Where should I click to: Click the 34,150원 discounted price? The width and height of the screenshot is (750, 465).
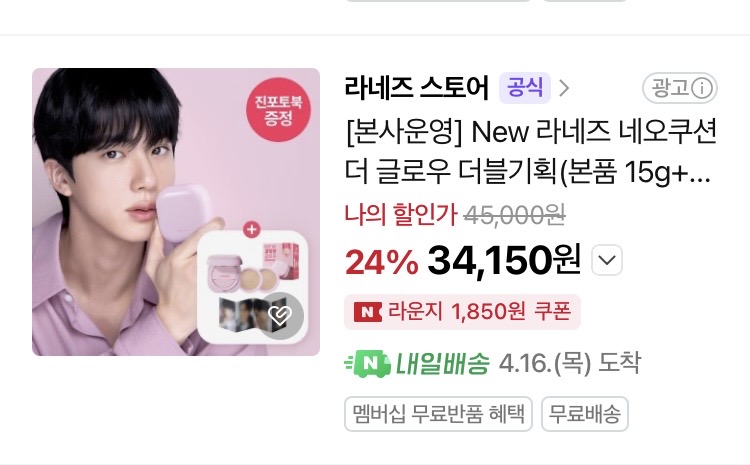point(504,260)
